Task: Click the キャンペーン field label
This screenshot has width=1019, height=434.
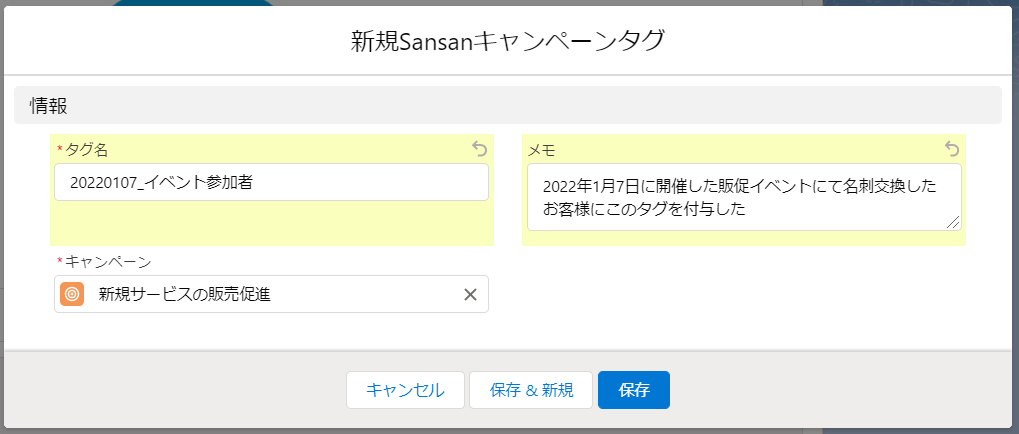Action: point(108,262)
